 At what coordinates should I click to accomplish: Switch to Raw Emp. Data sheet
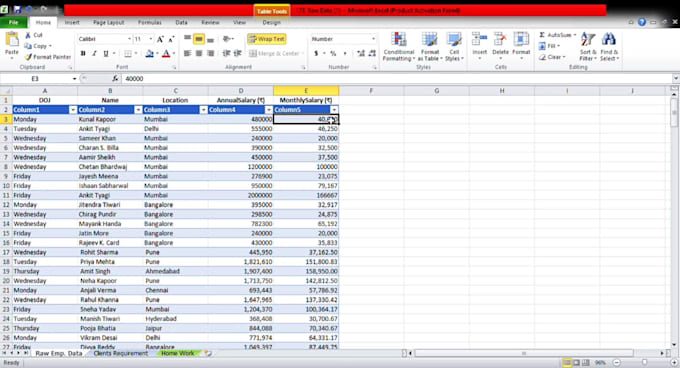[59, 353]
